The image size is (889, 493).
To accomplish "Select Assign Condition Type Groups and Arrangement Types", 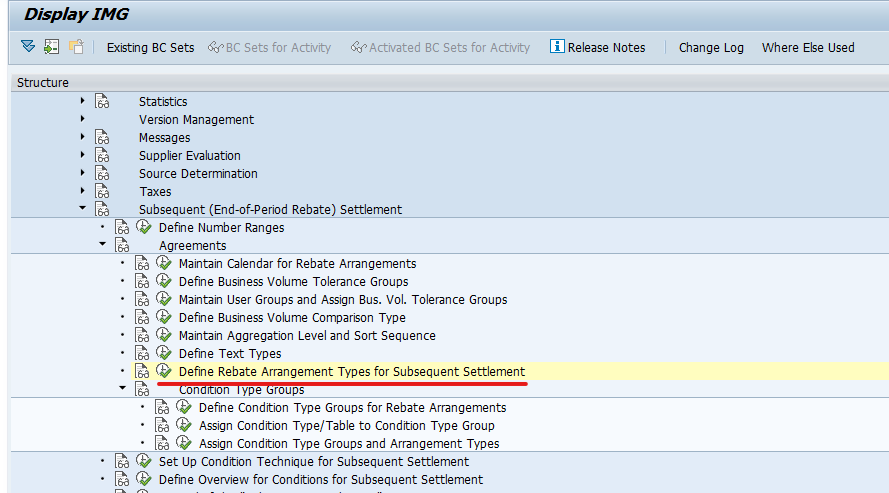I will click(349, 443).
